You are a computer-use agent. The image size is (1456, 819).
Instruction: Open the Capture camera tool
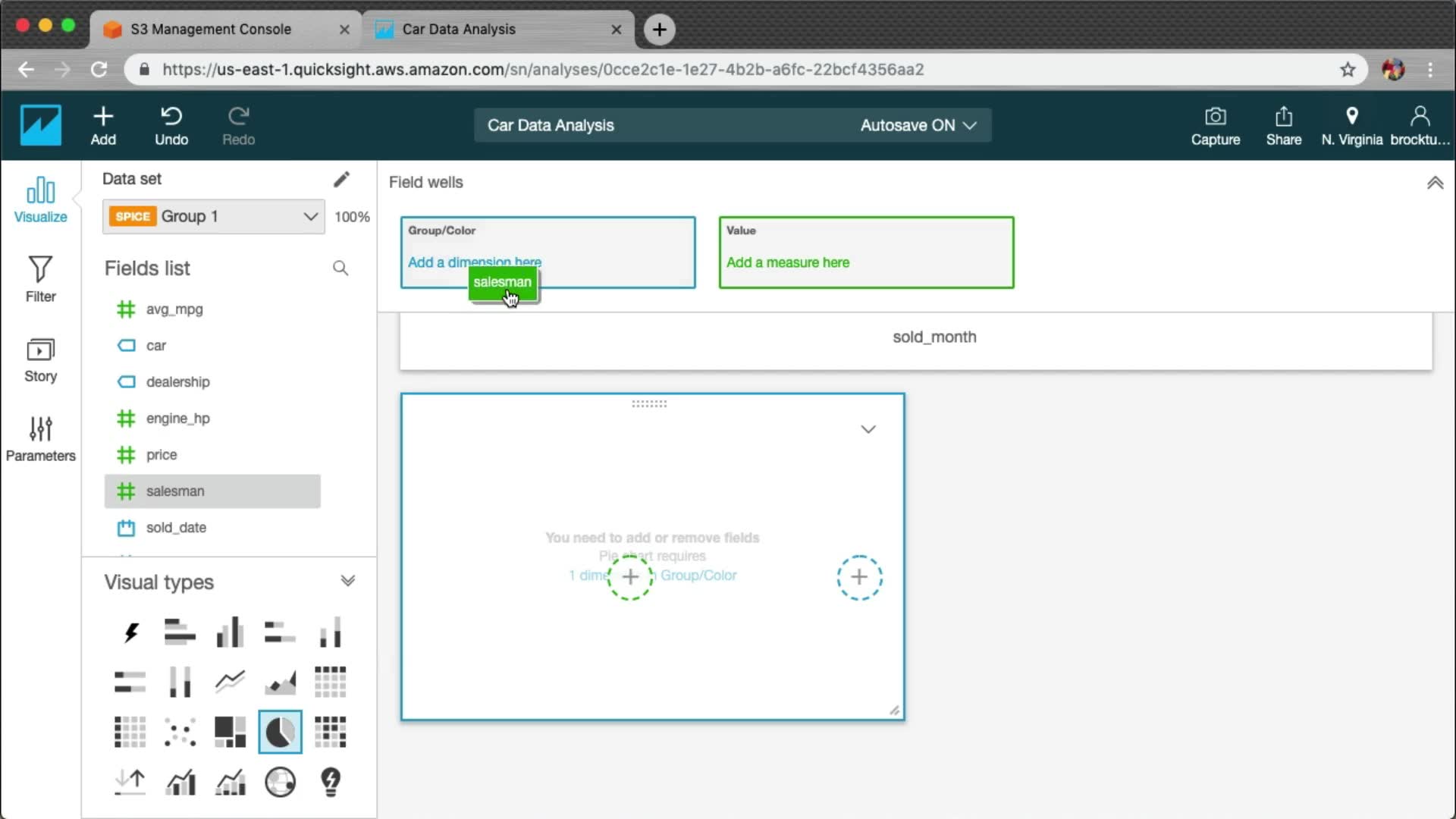[x=1215, y=125]
